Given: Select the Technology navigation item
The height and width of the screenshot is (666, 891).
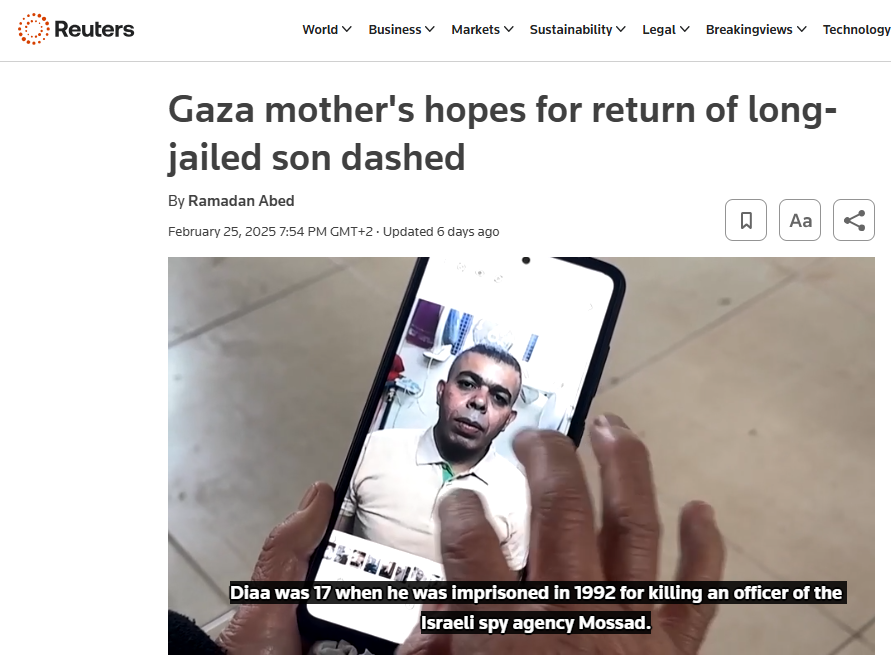Looking at the screenshot, I should tap(857, 30).
